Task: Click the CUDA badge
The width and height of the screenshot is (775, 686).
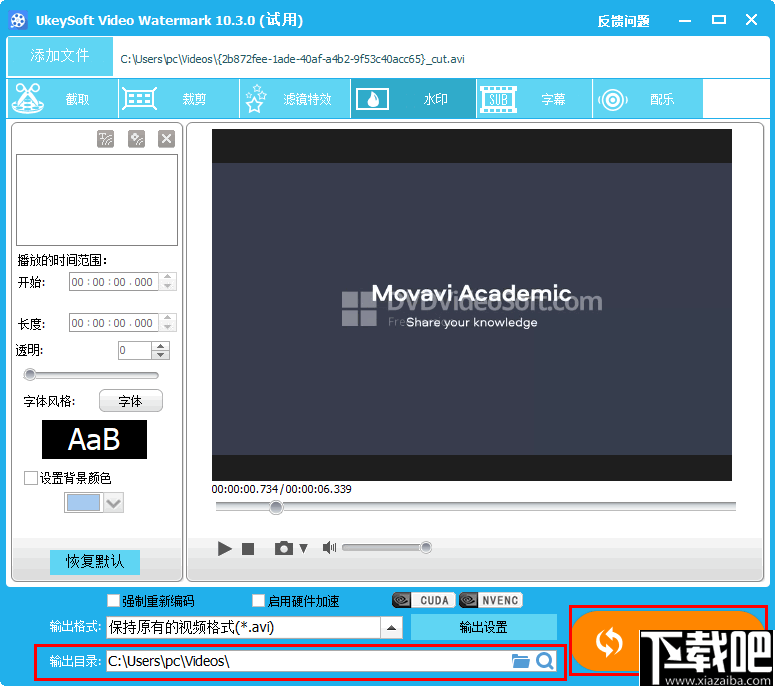Action: pyautogui.click(x=424, y=600)
